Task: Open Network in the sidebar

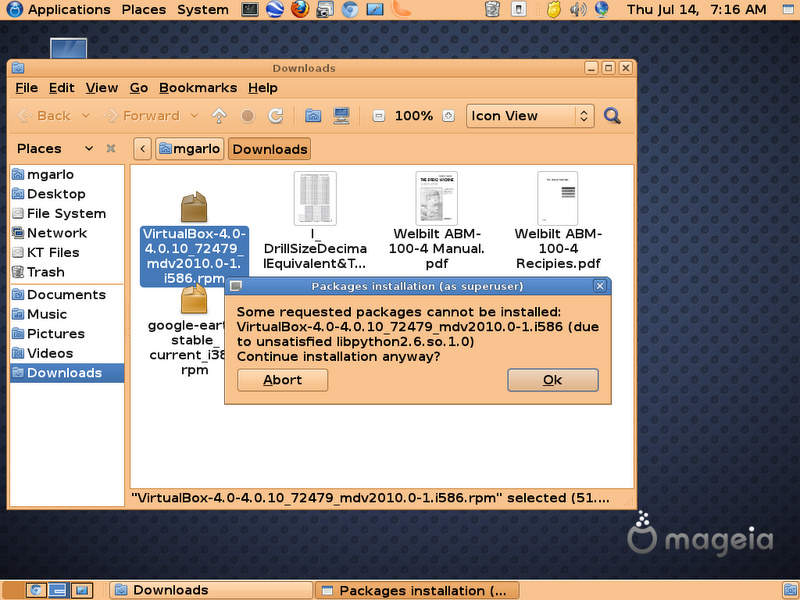Action: [66, 233]
